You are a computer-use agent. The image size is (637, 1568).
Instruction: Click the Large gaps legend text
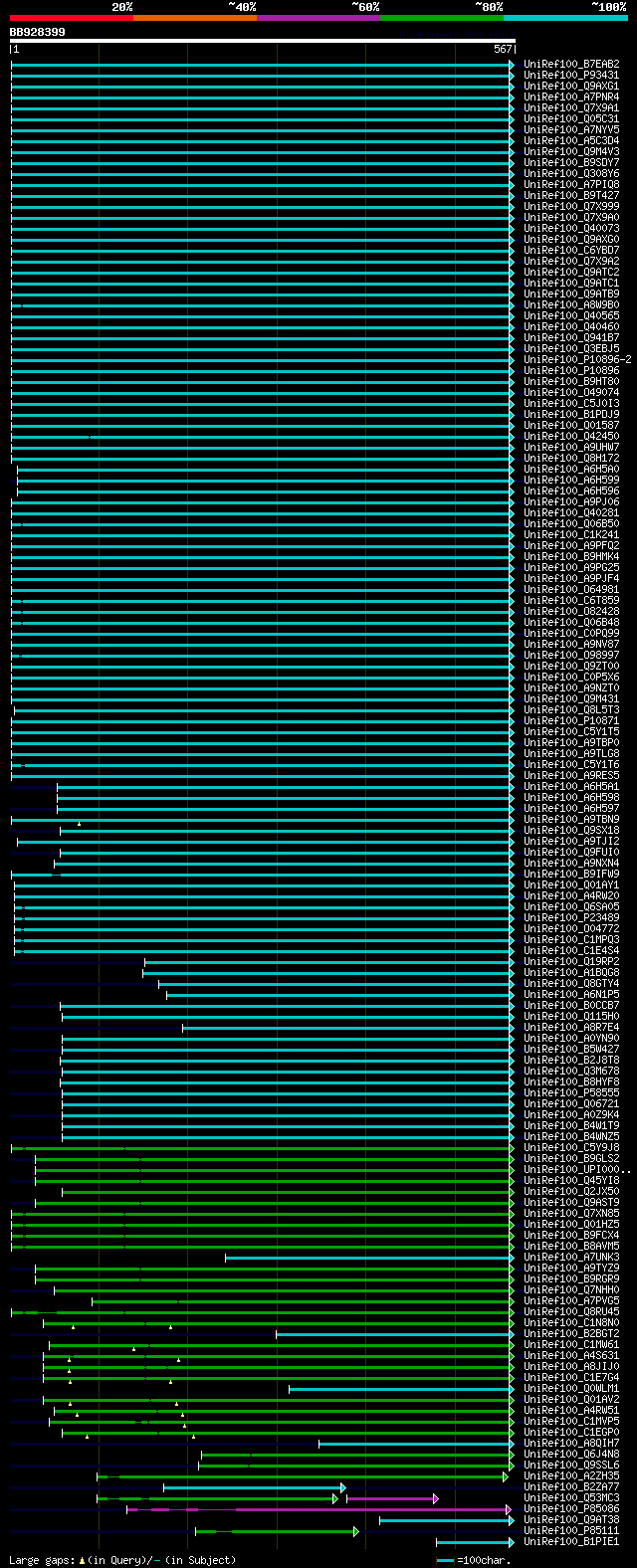[x=122, y=1560]
